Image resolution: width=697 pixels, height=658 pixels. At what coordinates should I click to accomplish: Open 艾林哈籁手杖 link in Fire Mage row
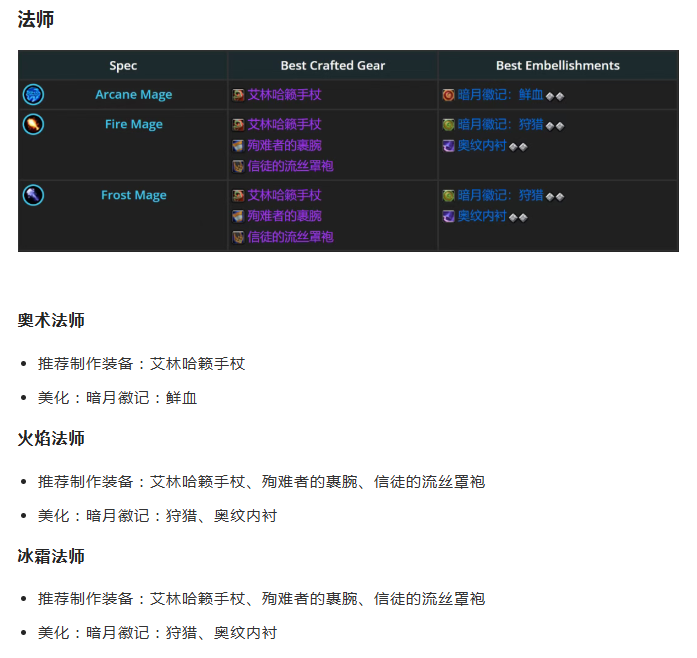point(284,125)
